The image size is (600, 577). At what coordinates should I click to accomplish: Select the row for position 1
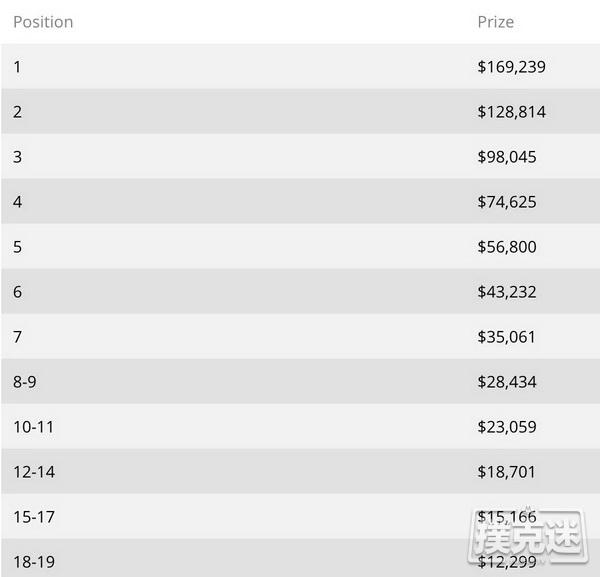point(300,67)
